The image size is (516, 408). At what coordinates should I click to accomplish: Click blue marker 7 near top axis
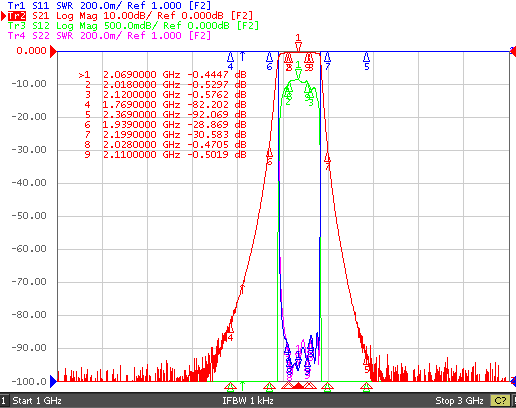(327, 61)
